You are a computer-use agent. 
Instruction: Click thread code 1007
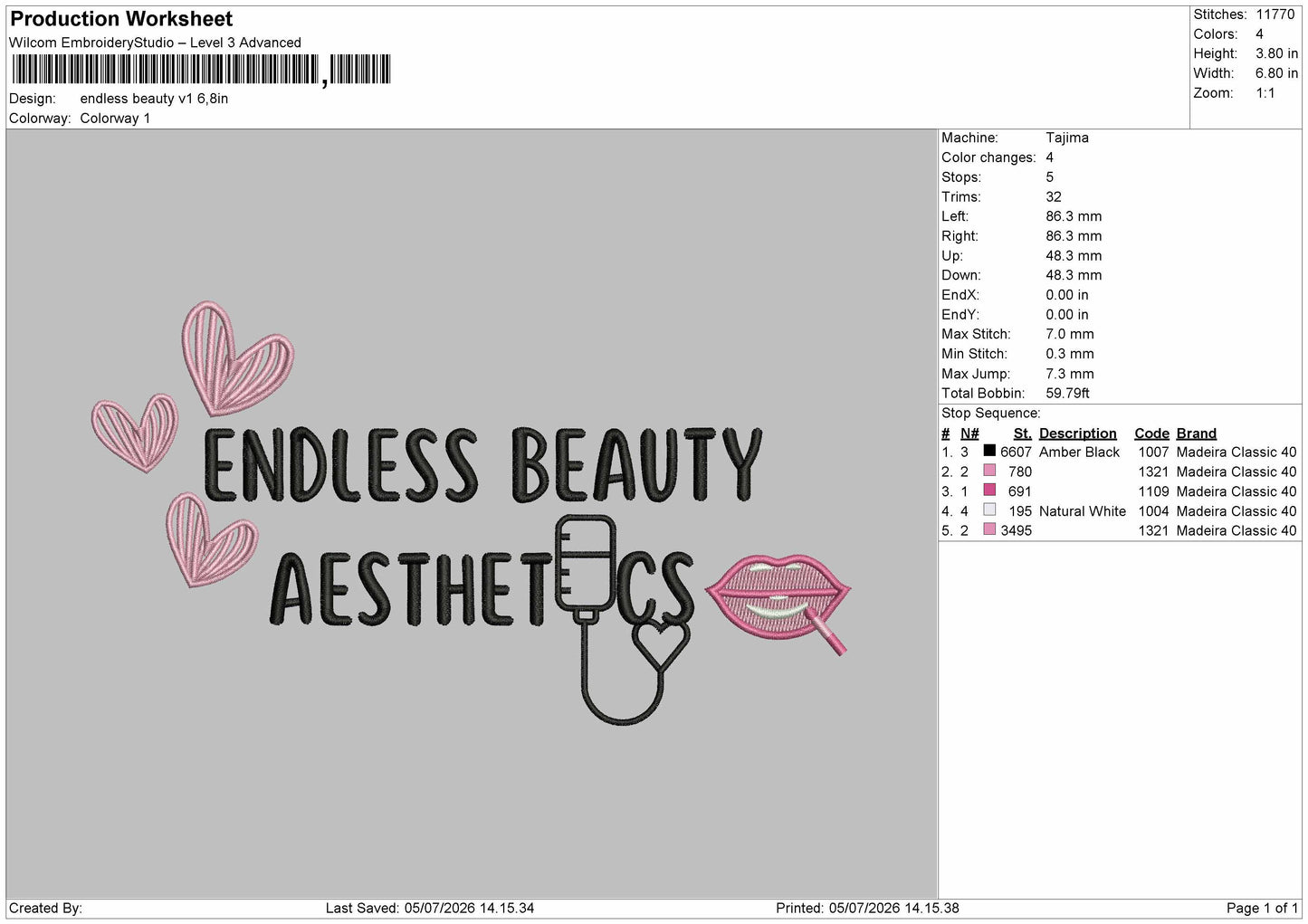[x=1153, y=452]
